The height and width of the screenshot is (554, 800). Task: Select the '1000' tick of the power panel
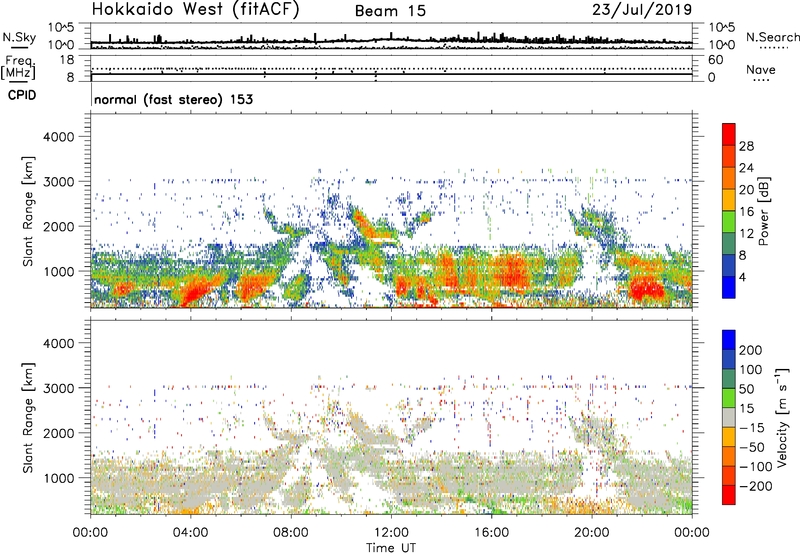(x=58, y=271)
